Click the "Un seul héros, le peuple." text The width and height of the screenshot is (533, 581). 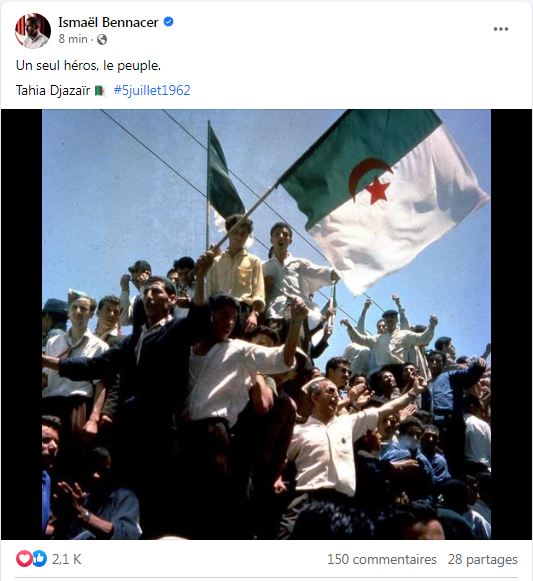coord(88,66)
